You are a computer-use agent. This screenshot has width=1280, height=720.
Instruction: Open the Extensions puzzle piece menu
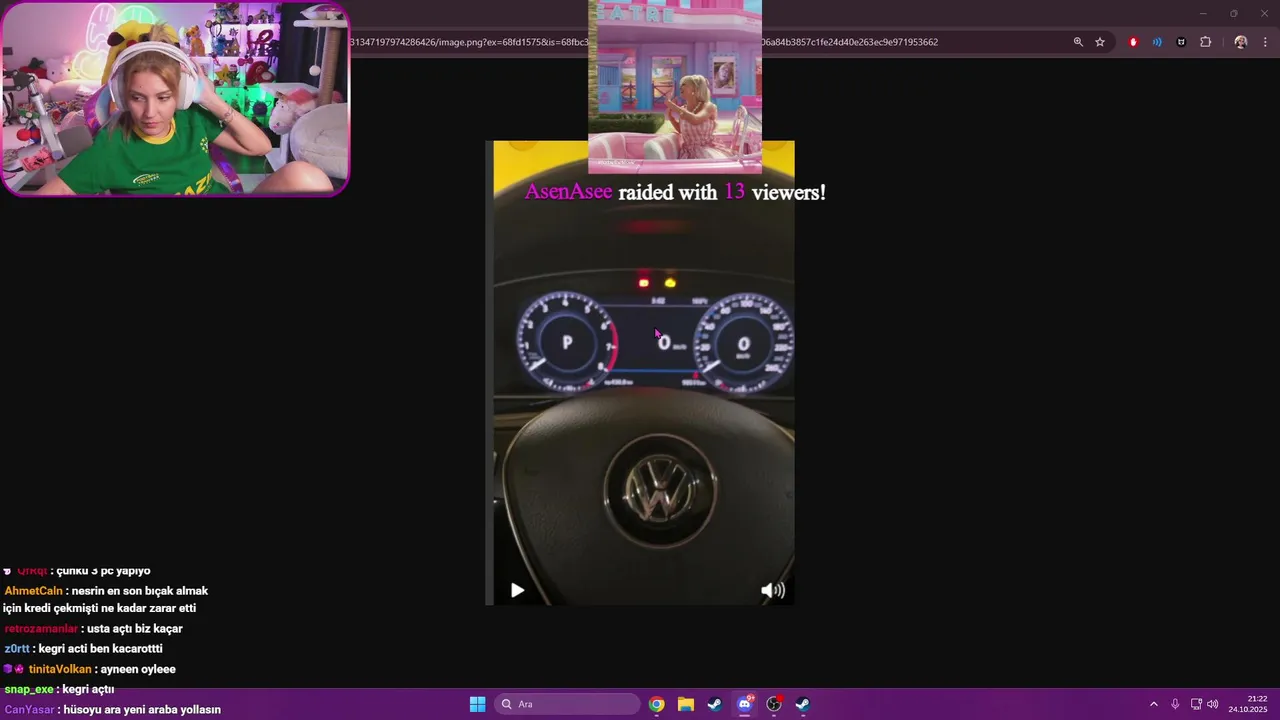tap(1205, 42)
